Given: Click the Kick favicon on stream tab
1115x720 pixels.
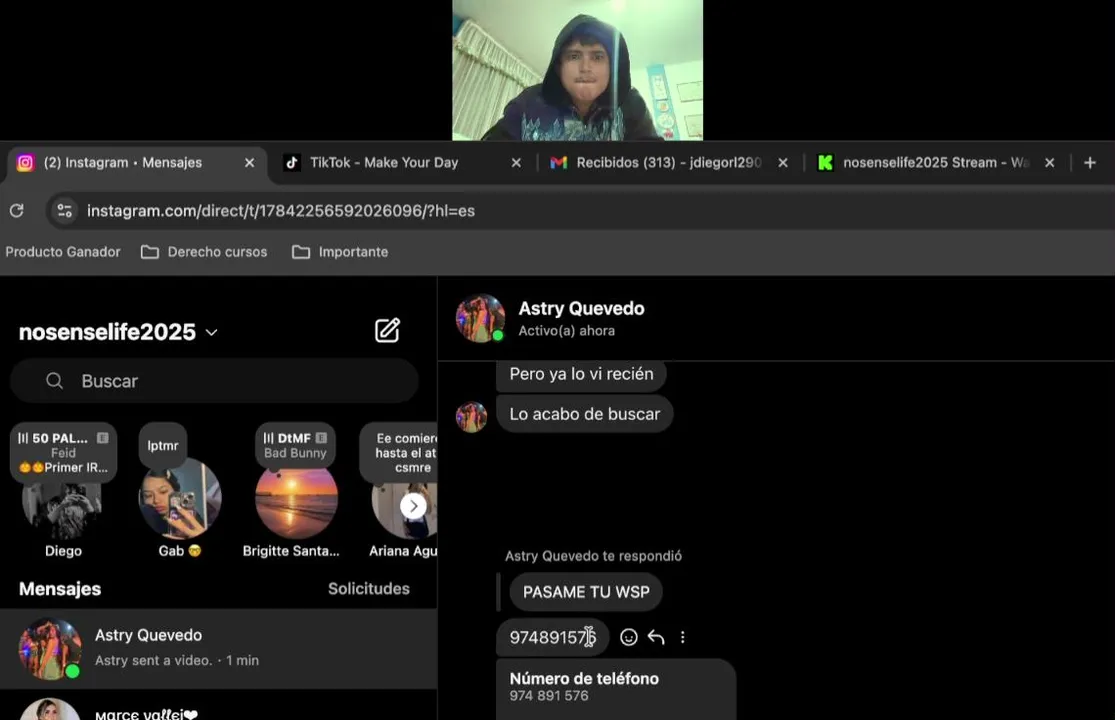Looking at the screenshot, I should point(826,163).
